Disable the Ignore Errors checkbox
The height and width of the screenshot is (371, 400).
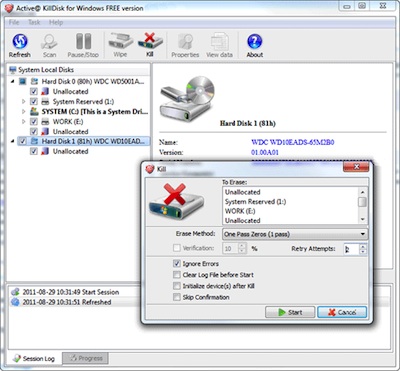[177, 264]
